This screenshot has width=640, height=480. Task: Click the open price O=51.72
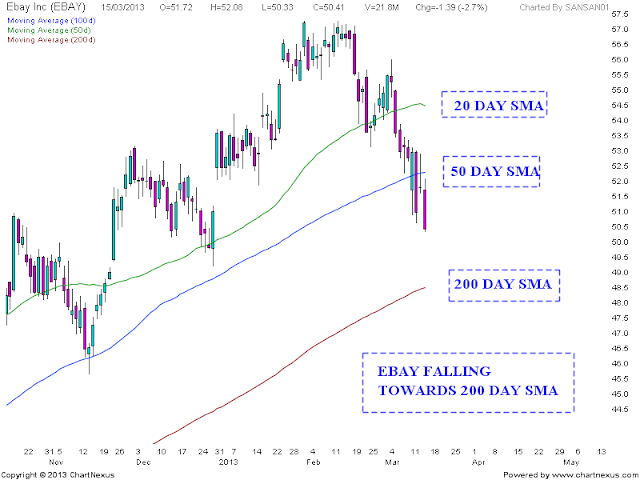click(175, 7)
